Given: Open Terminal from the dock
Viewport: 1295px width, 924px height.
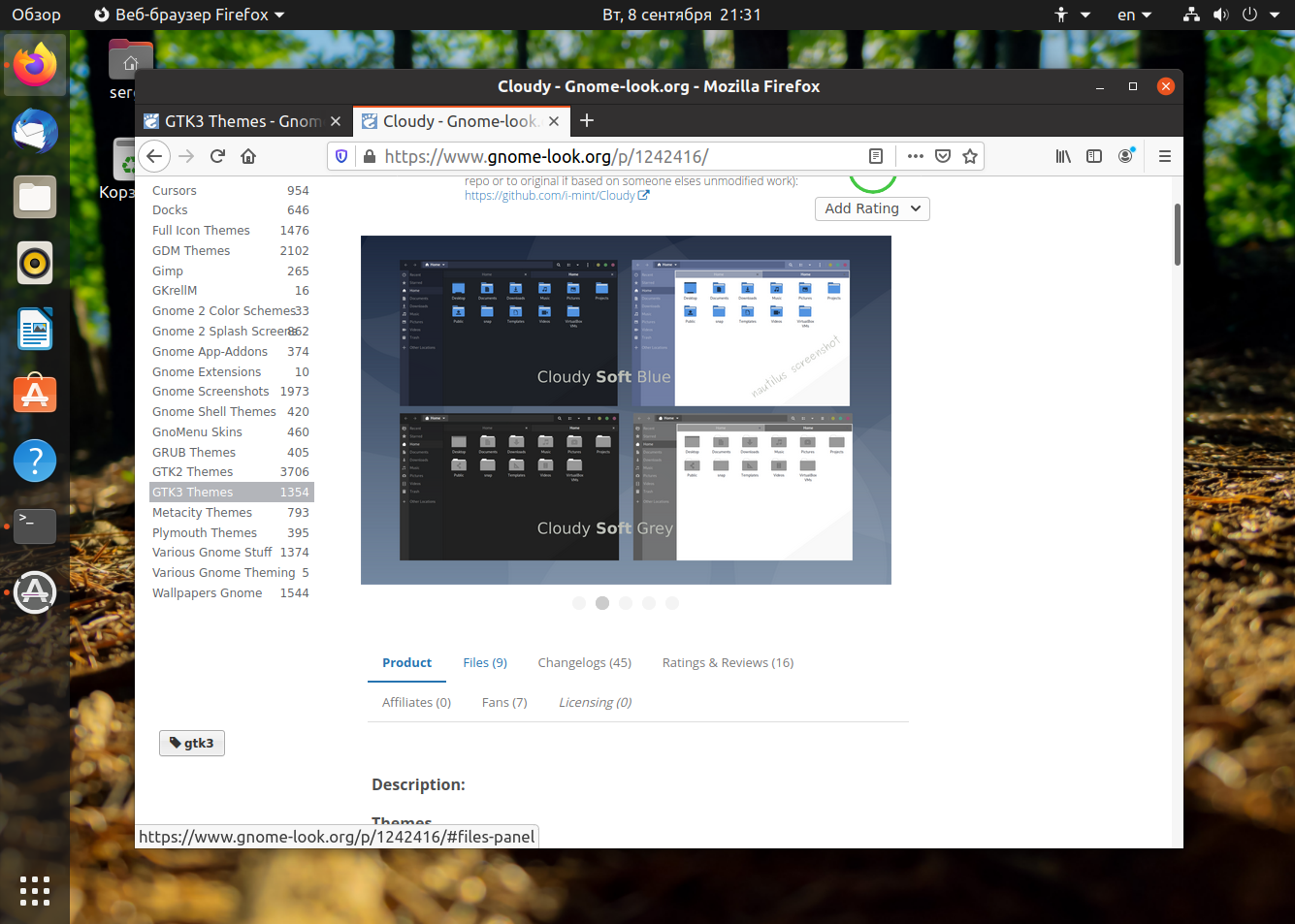Looking at the screenshot, I should (35, 526).
